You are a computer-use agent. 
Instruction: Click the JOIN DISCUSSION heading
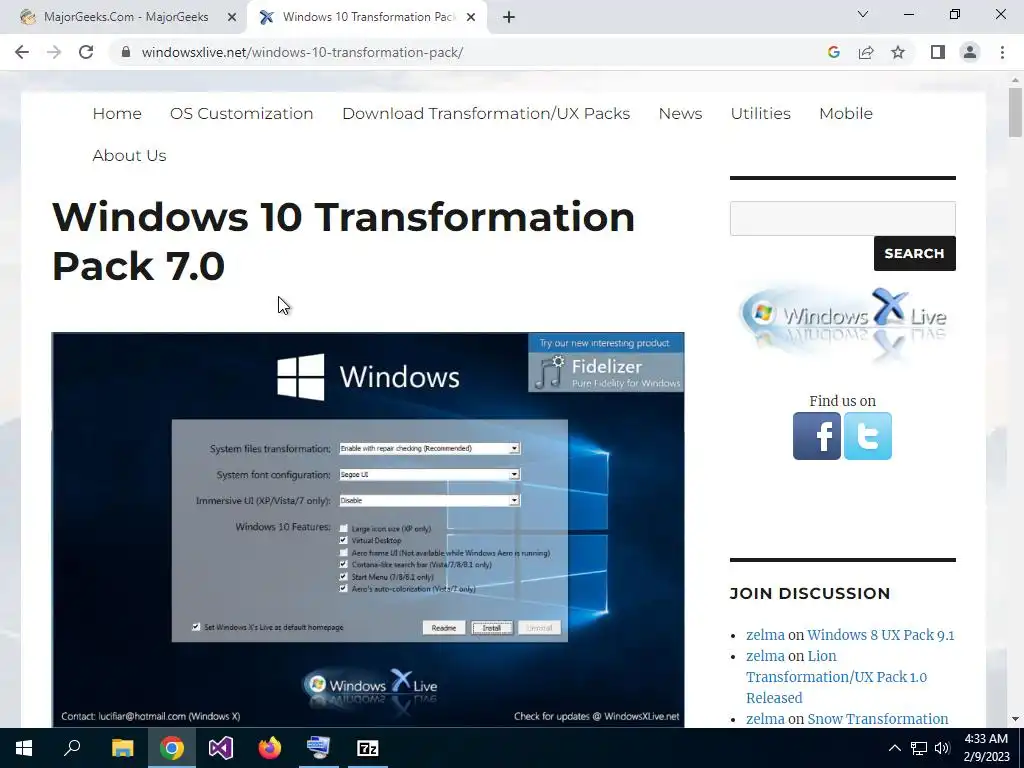(810, 593)
